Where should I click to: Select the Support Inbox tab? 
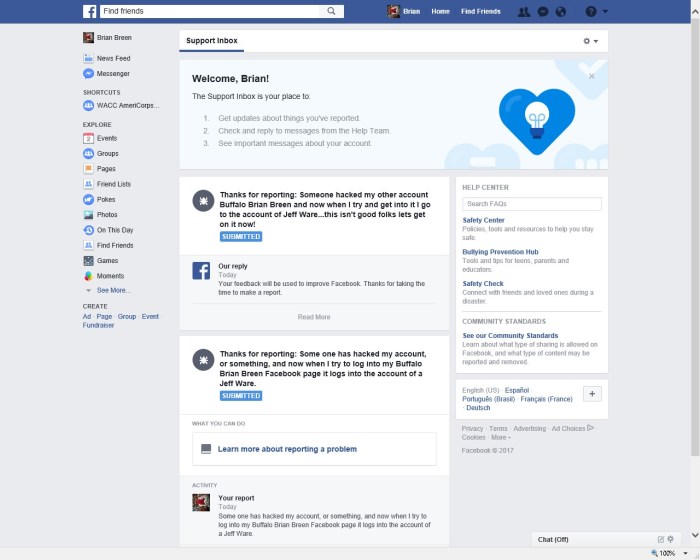212,41
